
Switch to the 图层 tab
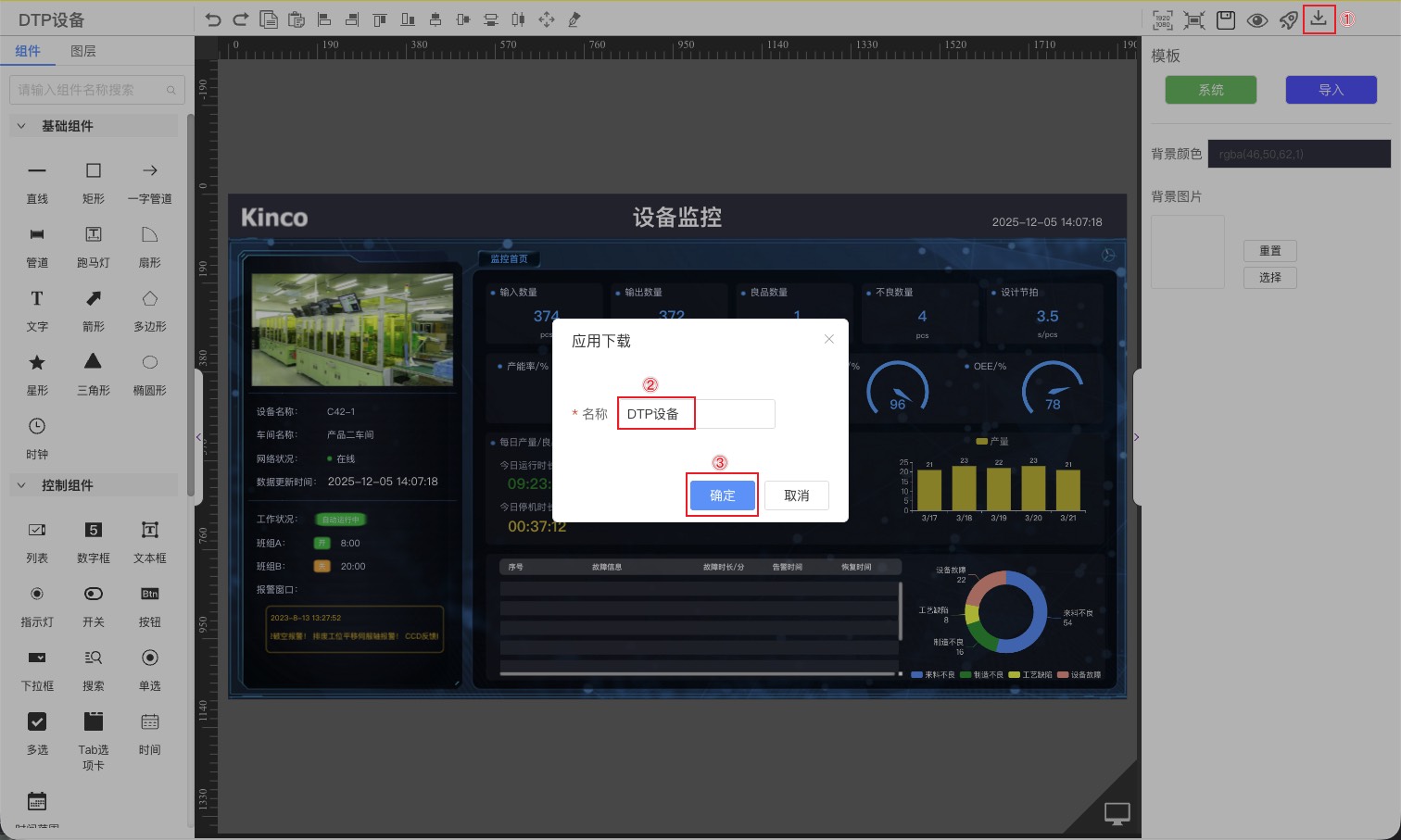click(83, 51)
